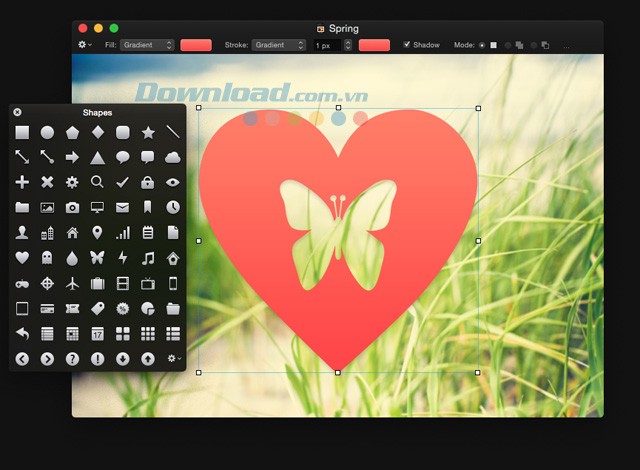Toggle the Shadow checkbox
This screenshot has height=470, width=640.
[407, 44]
